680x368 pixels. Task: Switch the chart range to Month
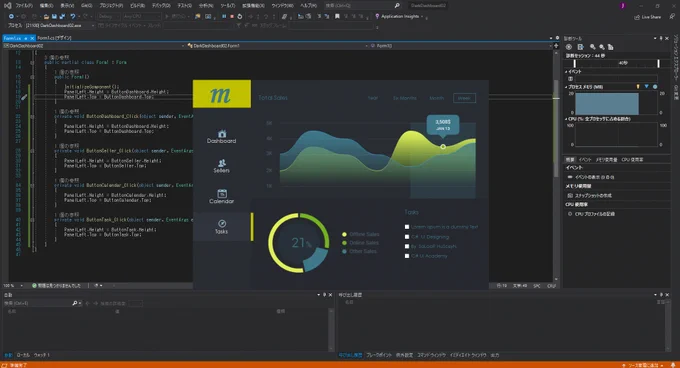click(x=436, y=98)
